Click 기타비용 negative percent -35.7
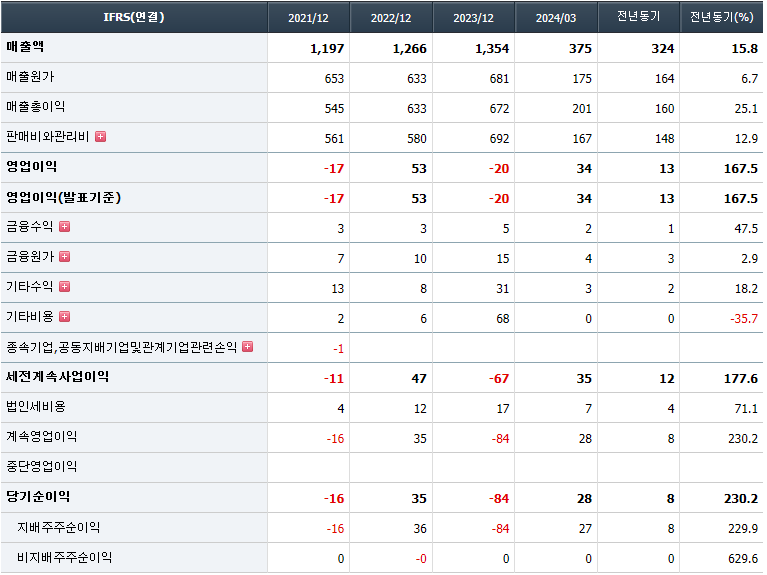 coord(744,319)
